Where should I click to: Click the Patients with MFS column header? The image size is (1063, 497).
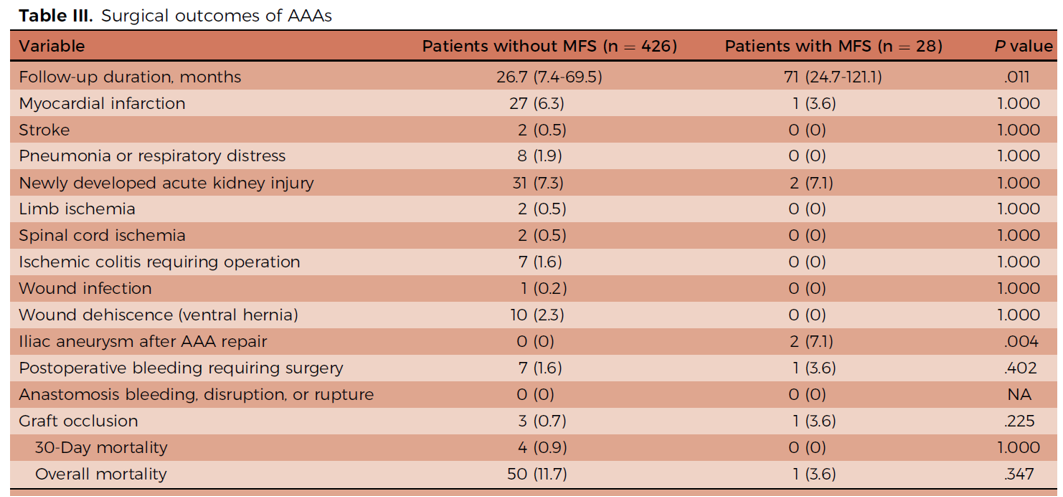pos(833,46)
